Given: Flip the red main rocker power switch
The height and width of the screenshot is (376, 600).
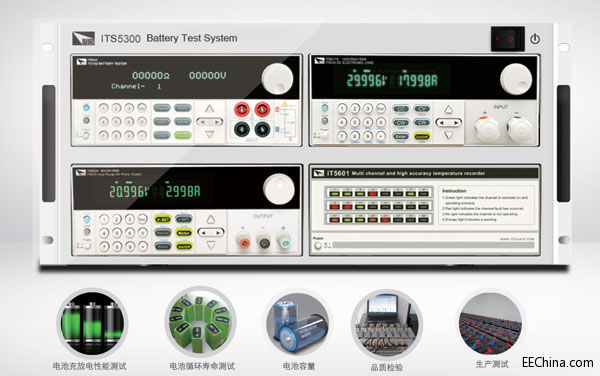Looking at the screenshot, I should (507, 39).
